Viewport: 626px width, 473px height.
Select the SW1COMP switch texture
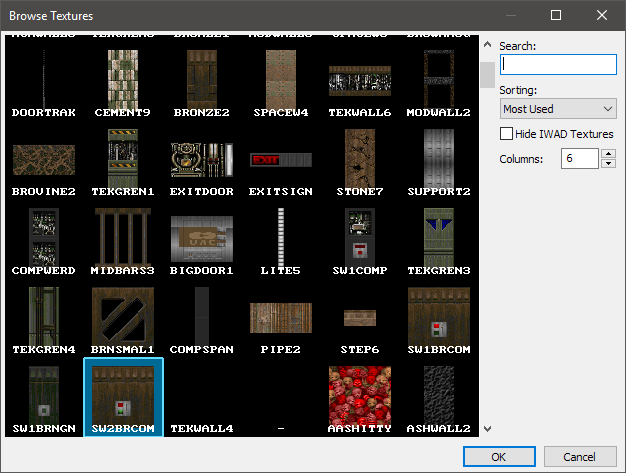coord(359,238)
